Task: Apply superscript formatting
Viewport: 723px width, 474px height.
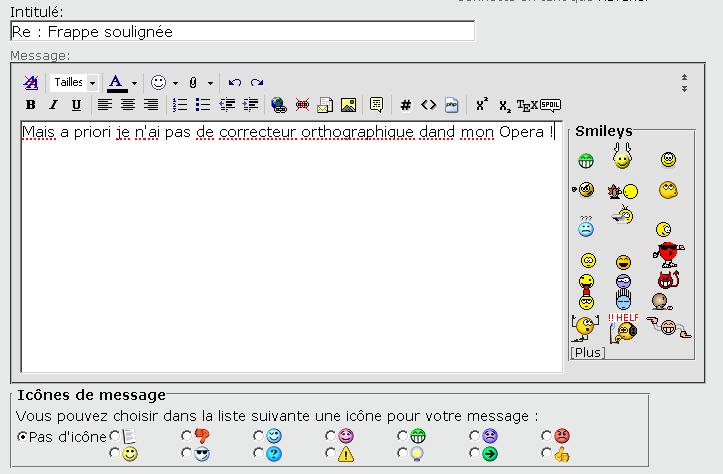Action: (482, 105)
